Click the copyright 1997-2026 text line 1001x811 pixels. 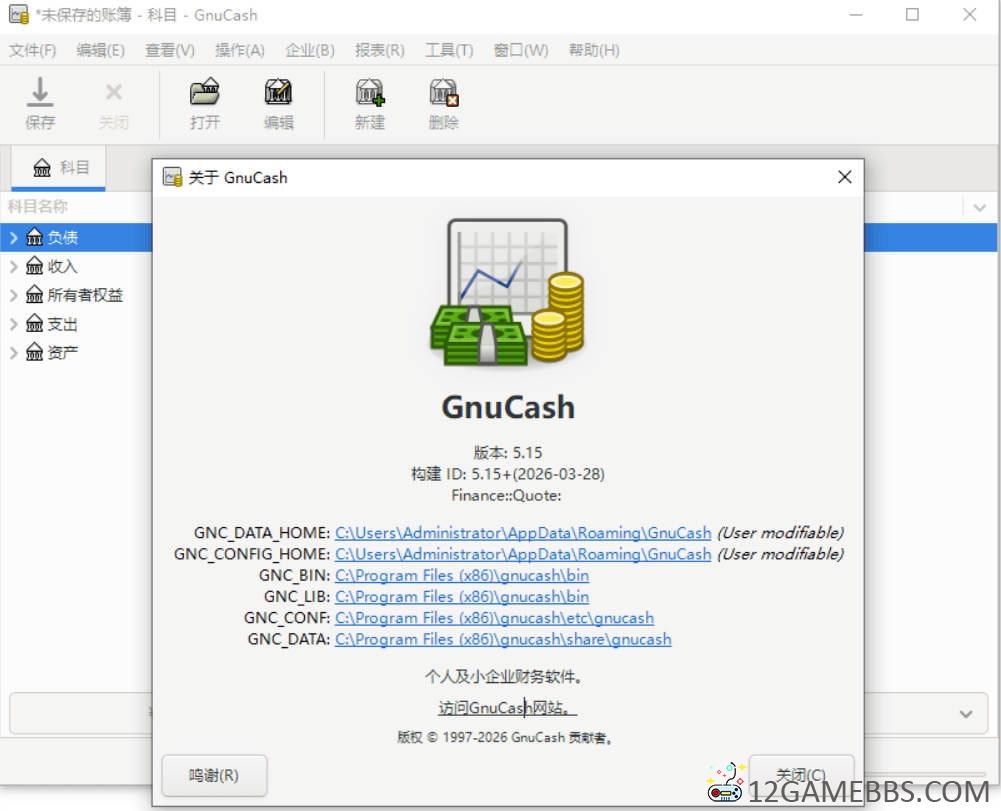coord(505,737)
